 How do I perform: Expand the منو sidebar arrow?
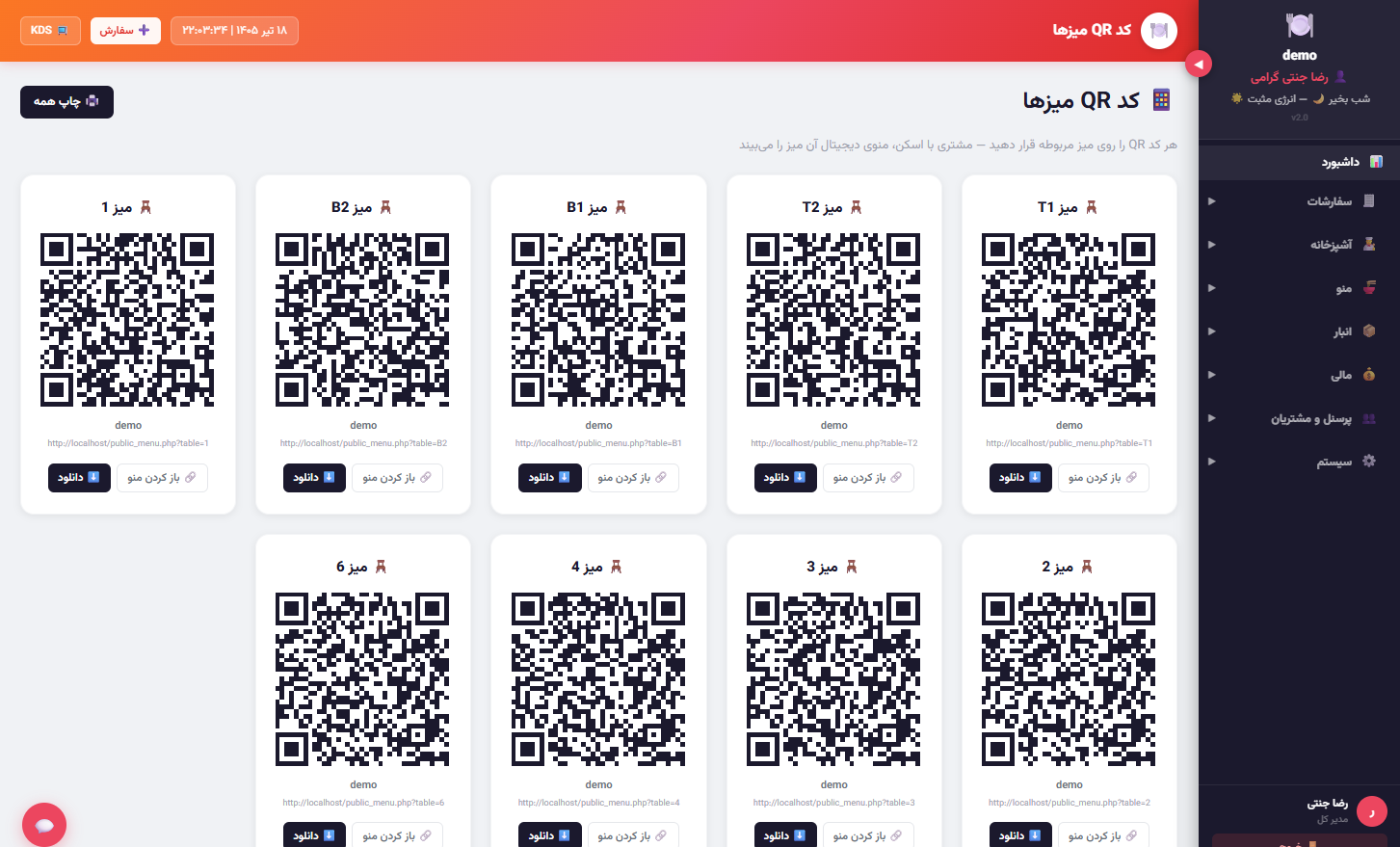[1212, 288]
